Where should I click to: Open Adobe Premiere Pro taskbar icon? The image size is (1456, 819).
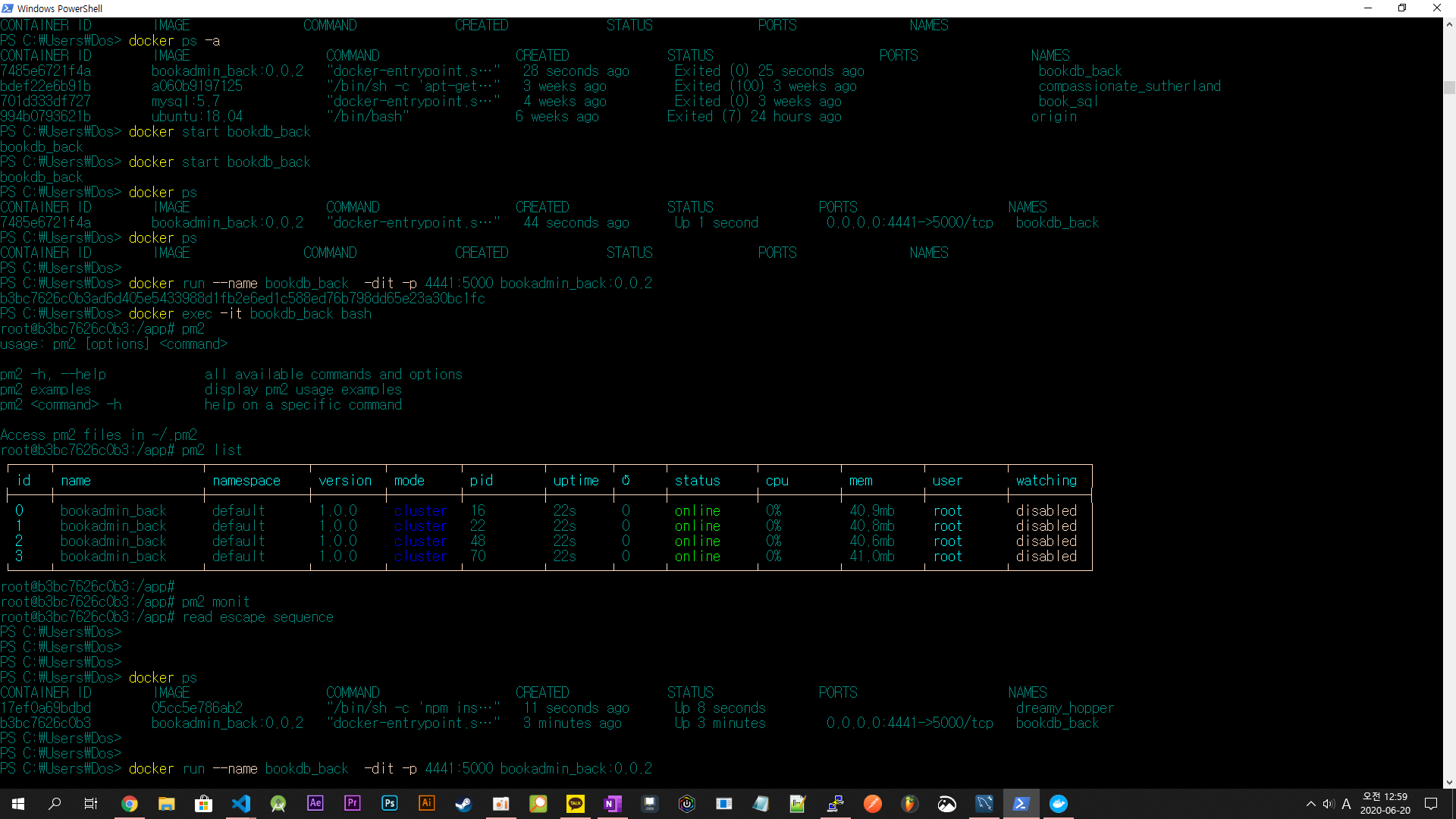click(x=353, y=804)
